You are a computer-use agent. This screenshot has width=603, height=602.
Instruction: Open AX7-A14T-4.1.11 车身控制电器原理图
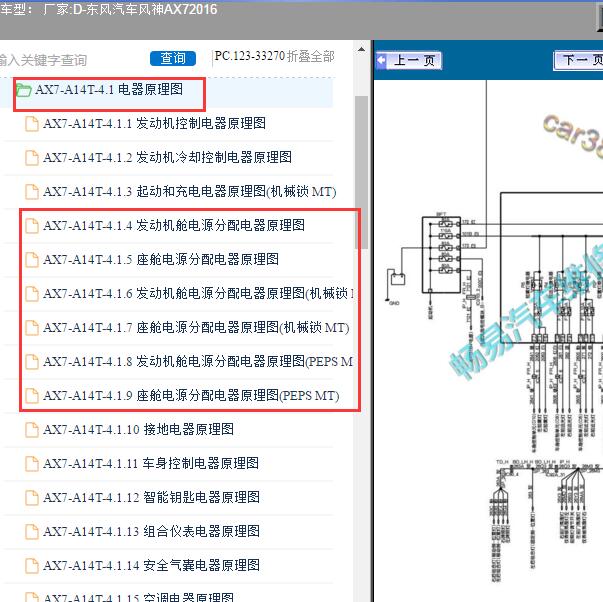pyautogui.click(x=151, y=464)
